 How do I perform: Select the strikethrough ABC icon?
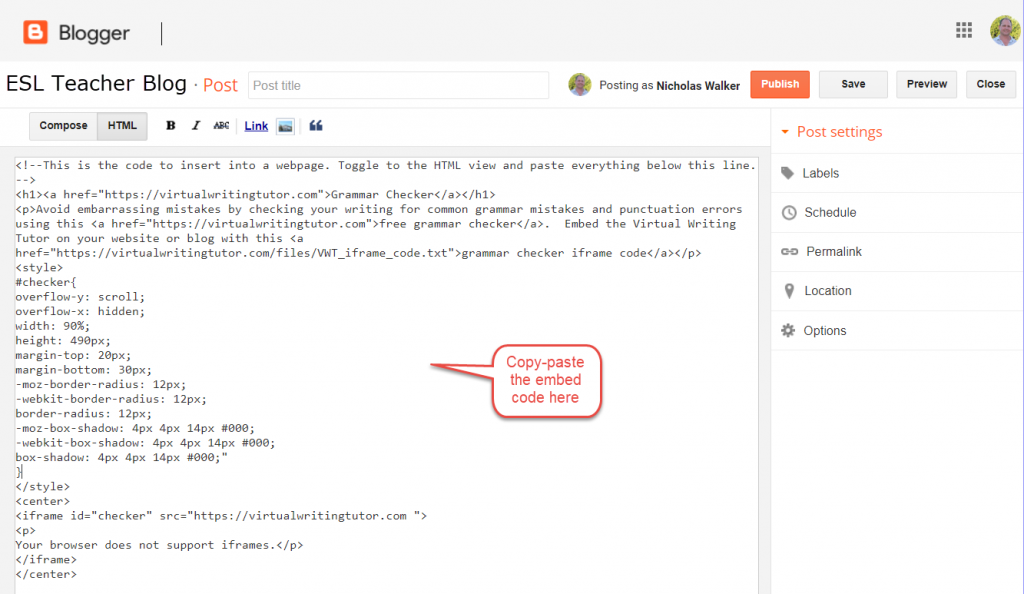(x=221, y=125)
